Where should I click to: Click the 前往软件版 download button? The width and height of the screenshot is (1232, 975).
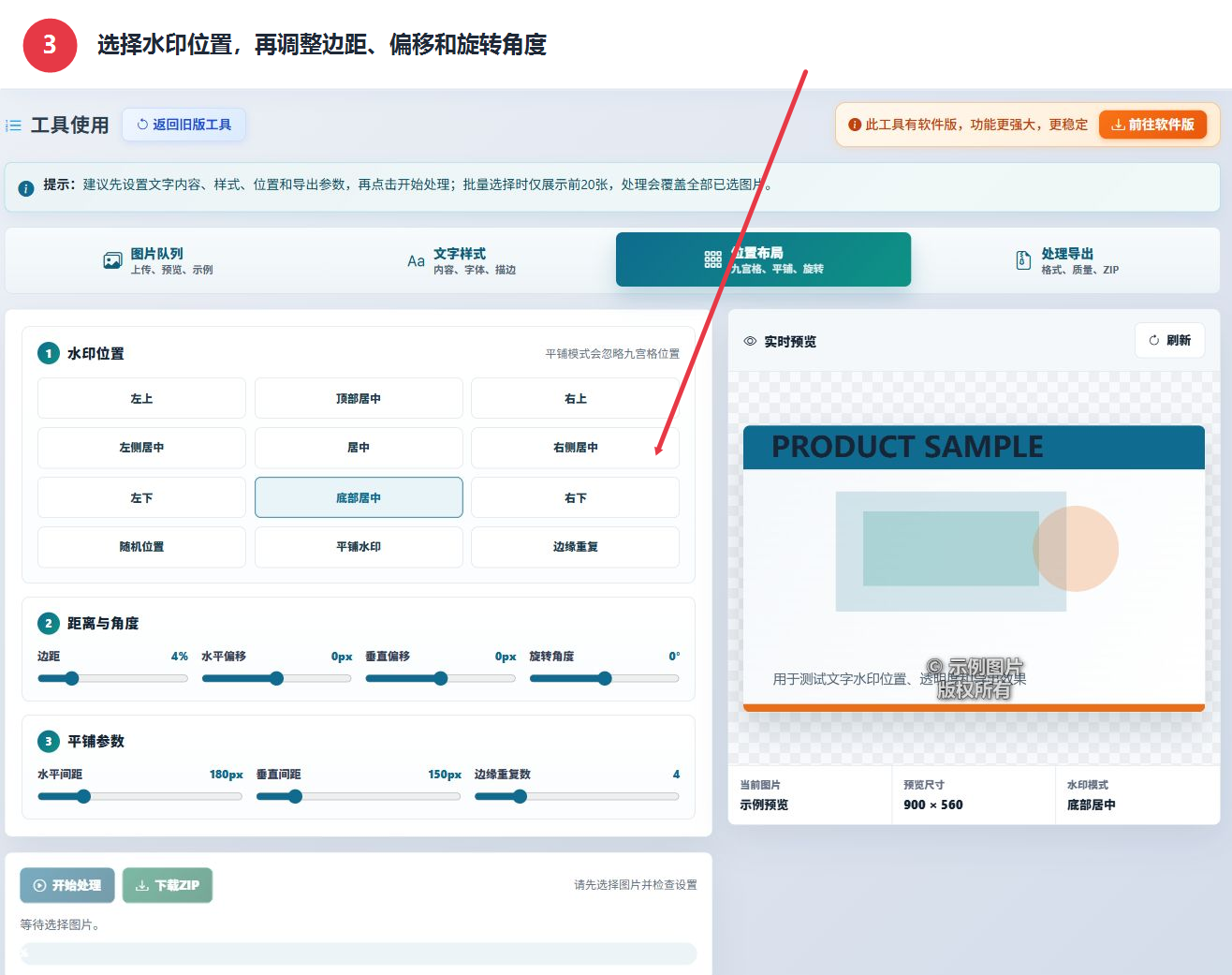(x=1152, y=125)
